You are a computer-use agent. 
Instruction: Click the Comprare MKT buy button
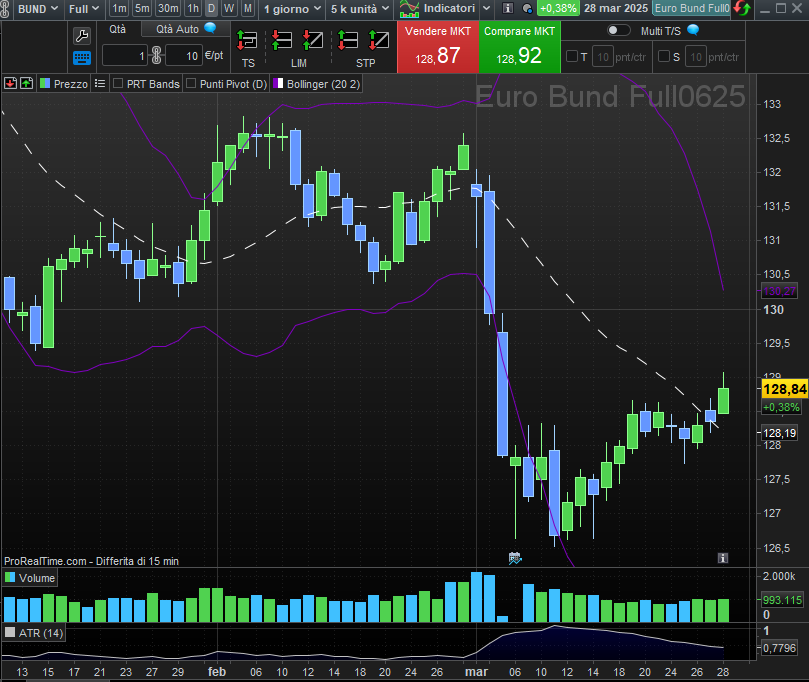click(x=519, y=48)
